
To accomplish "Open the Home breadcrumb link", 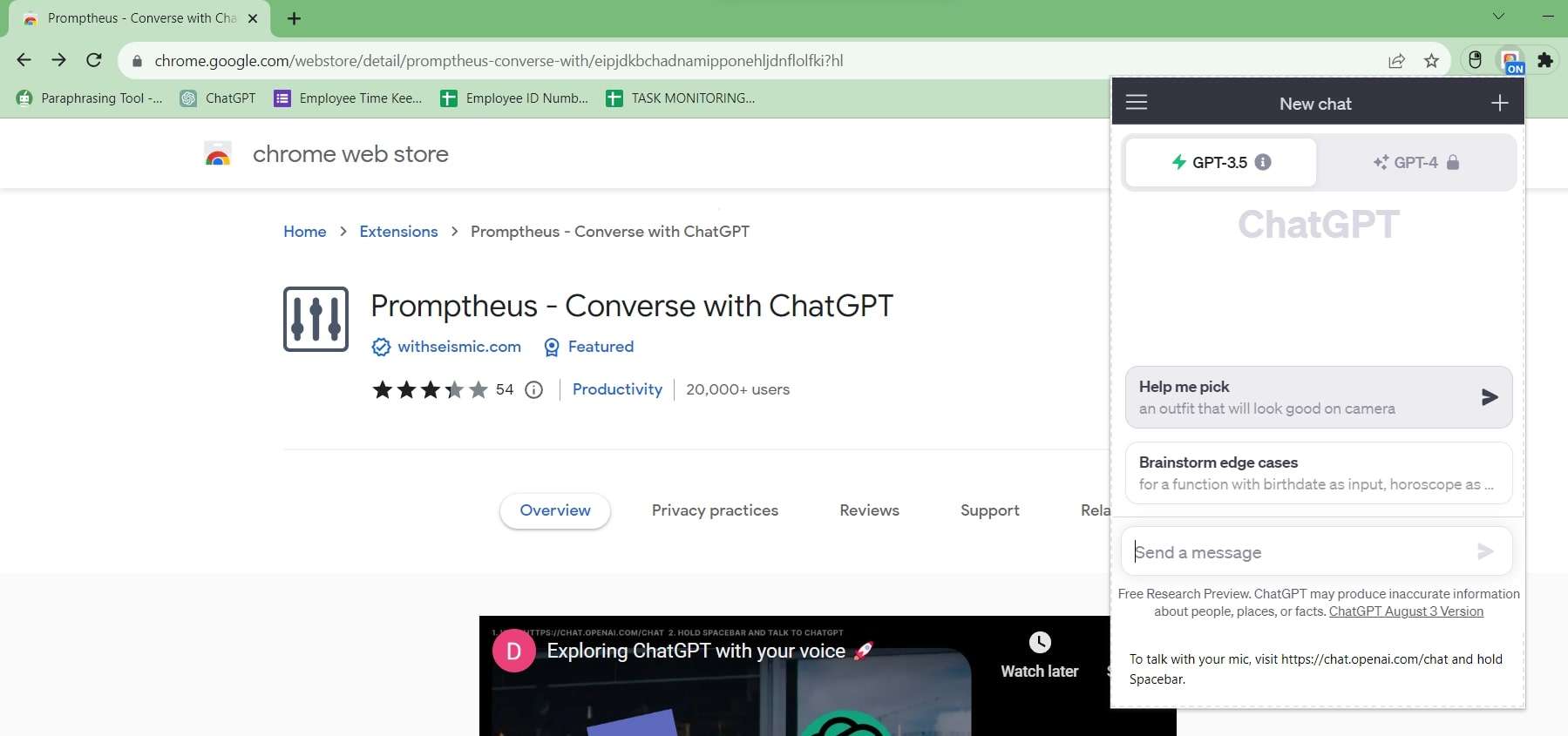I will (305, 232).
